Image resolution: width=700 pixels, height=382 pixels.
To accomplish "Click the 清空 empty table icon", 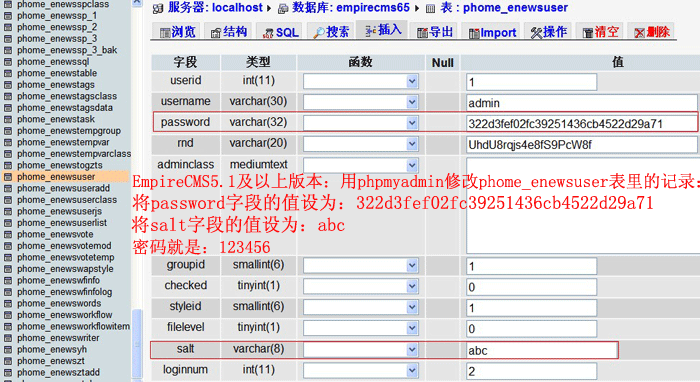I will click(x=588, y=33).
